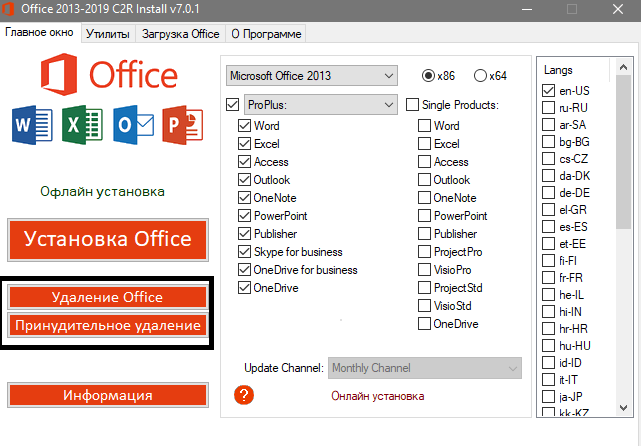Uncheck PowerPoint in the ProPlus list

coord(244,215)
